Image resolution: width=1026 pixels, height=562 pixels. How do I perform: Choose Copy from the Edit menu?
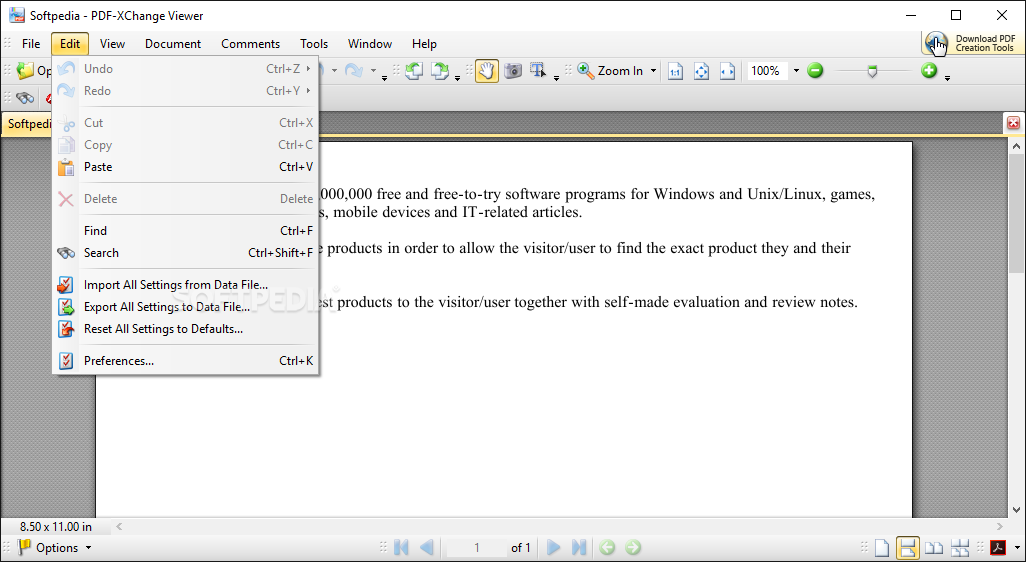pos(185,145)
